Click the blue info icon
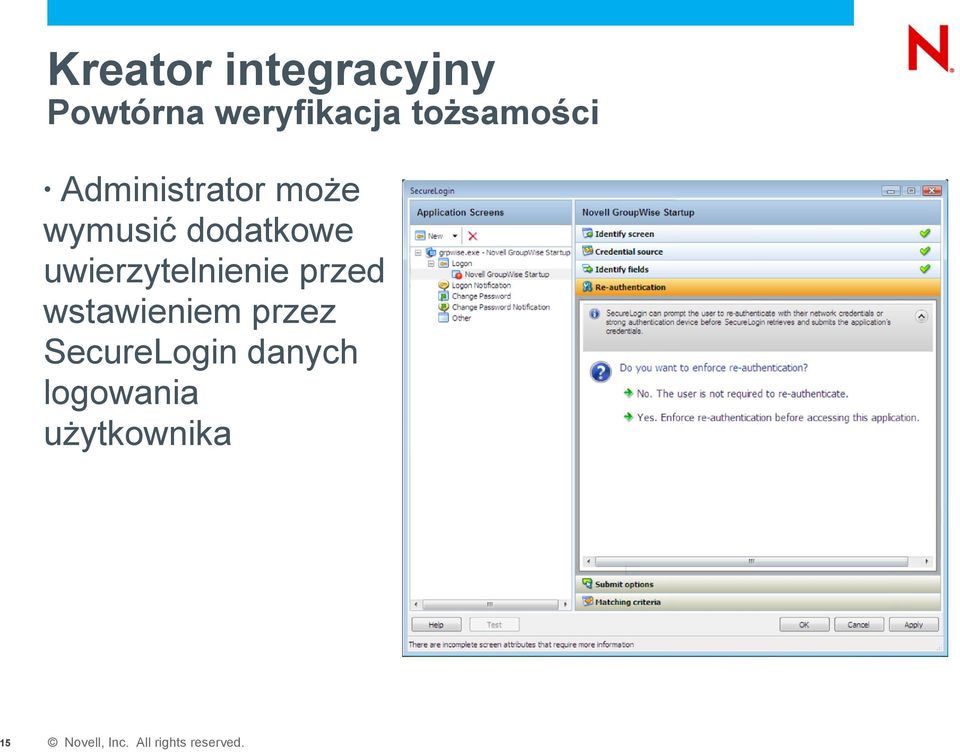Screen dimensions: 960x752 [594, 314]
